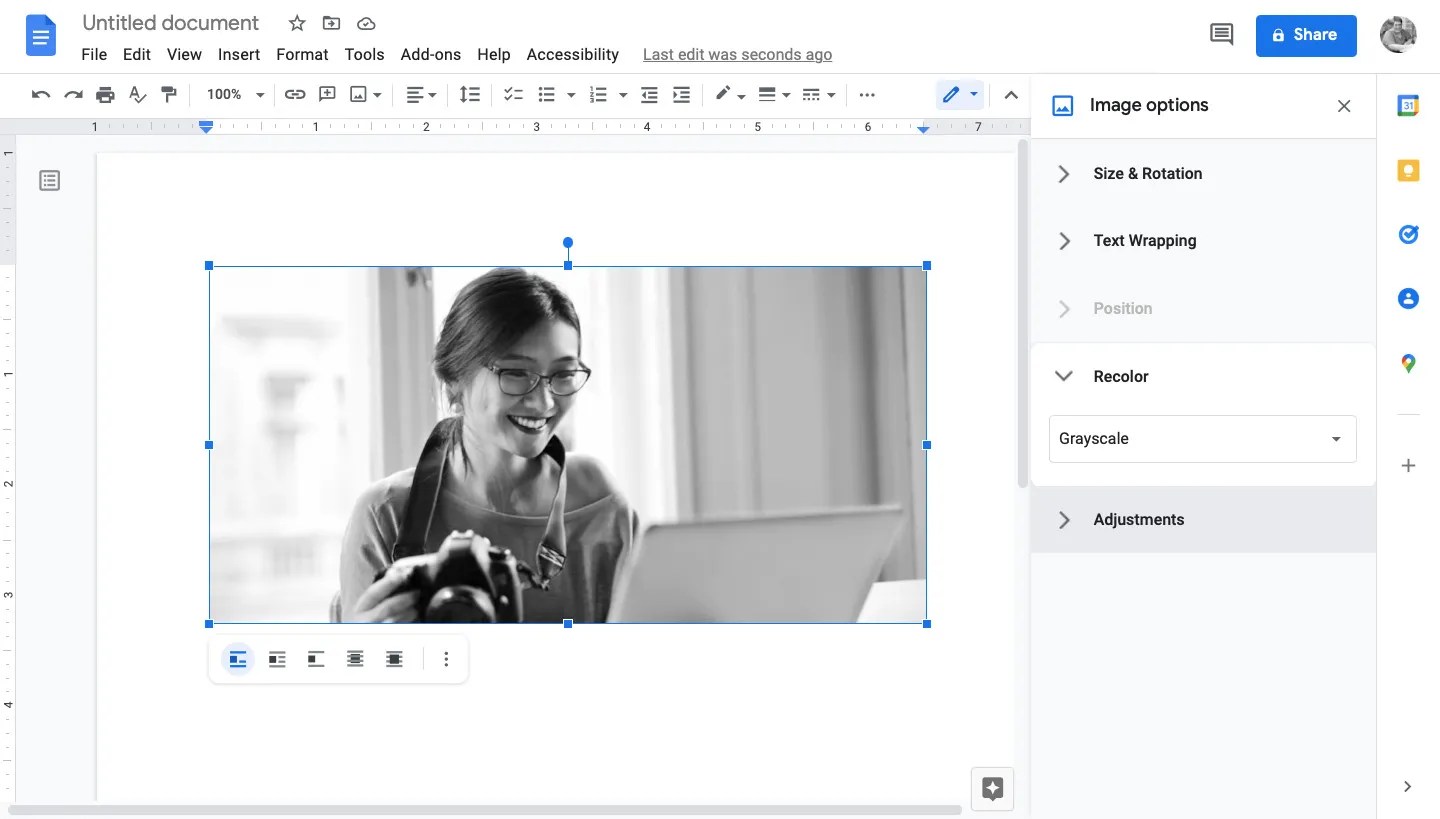Toggle bulleted list formatting
The width and height of the screenshot is (1440, 819).
[547, 94]
